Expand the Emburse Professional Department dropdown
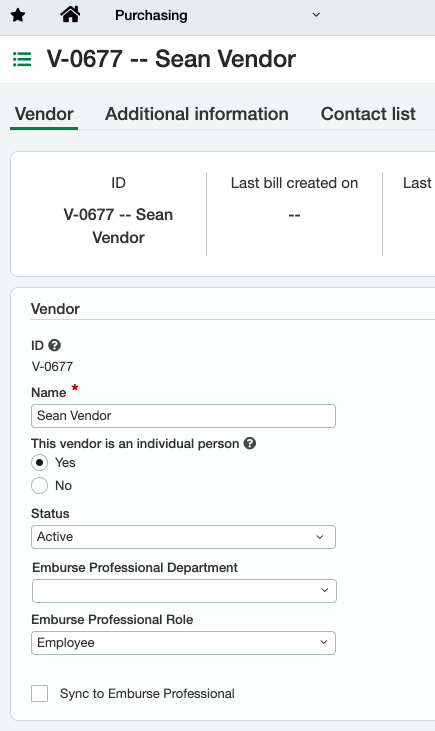 (184, 591)
